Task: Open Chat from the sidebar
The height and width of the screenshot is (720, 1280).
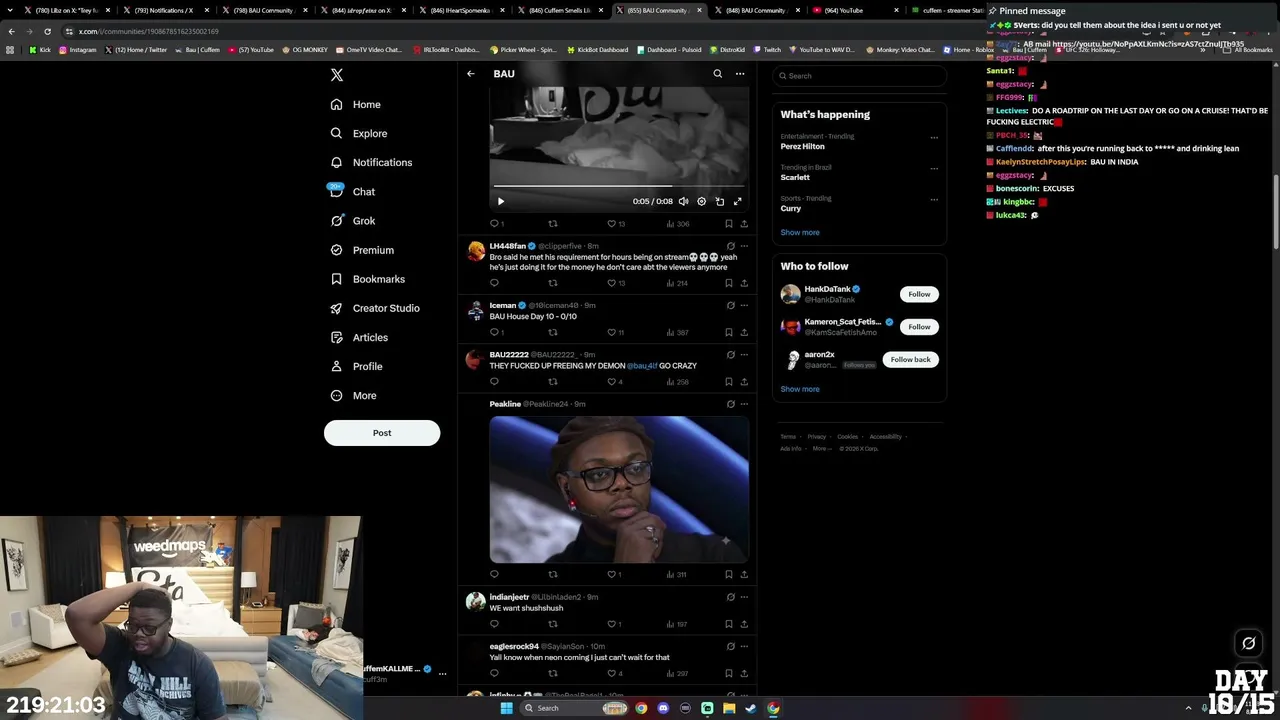Action: [352, 191]
